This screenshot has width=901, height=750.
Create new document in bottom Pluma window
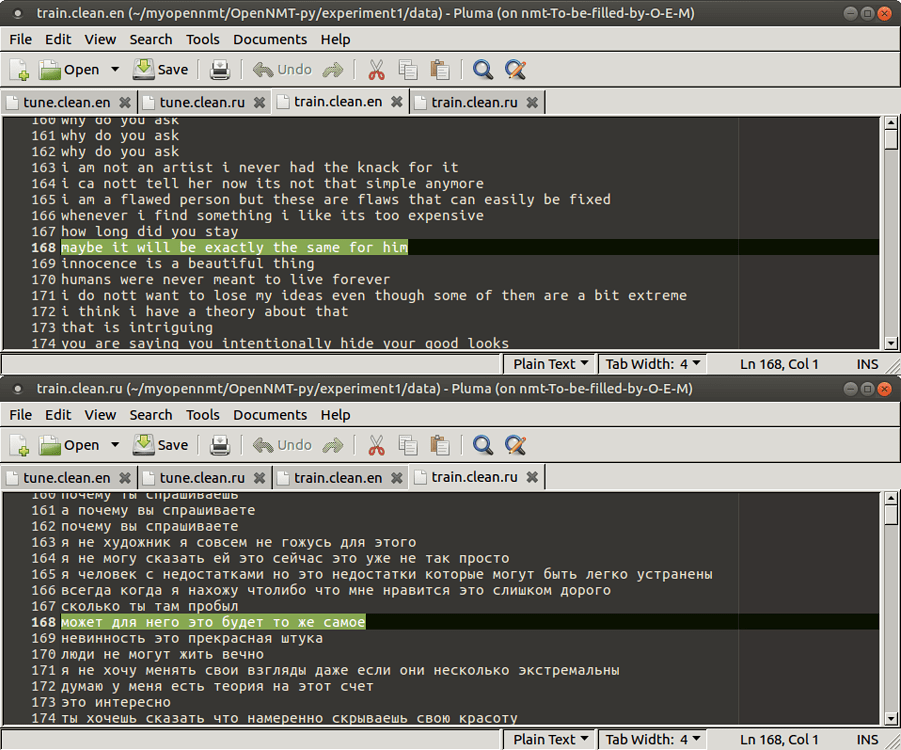[x=18, y=445]
